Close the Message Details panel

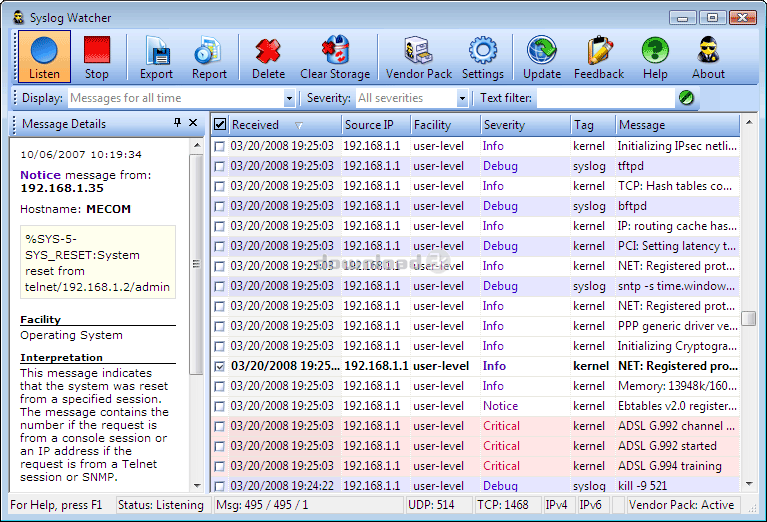(x=193, y=123)
